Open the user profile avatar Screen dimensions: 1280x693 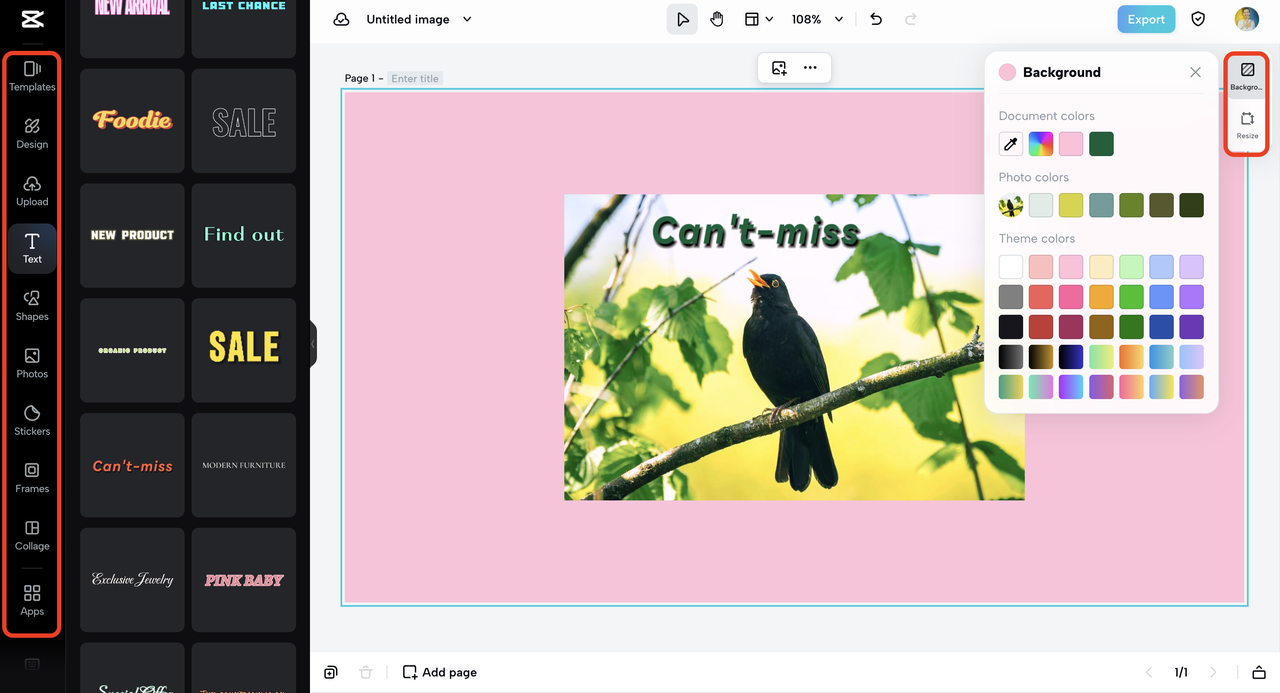point(1246,19)
